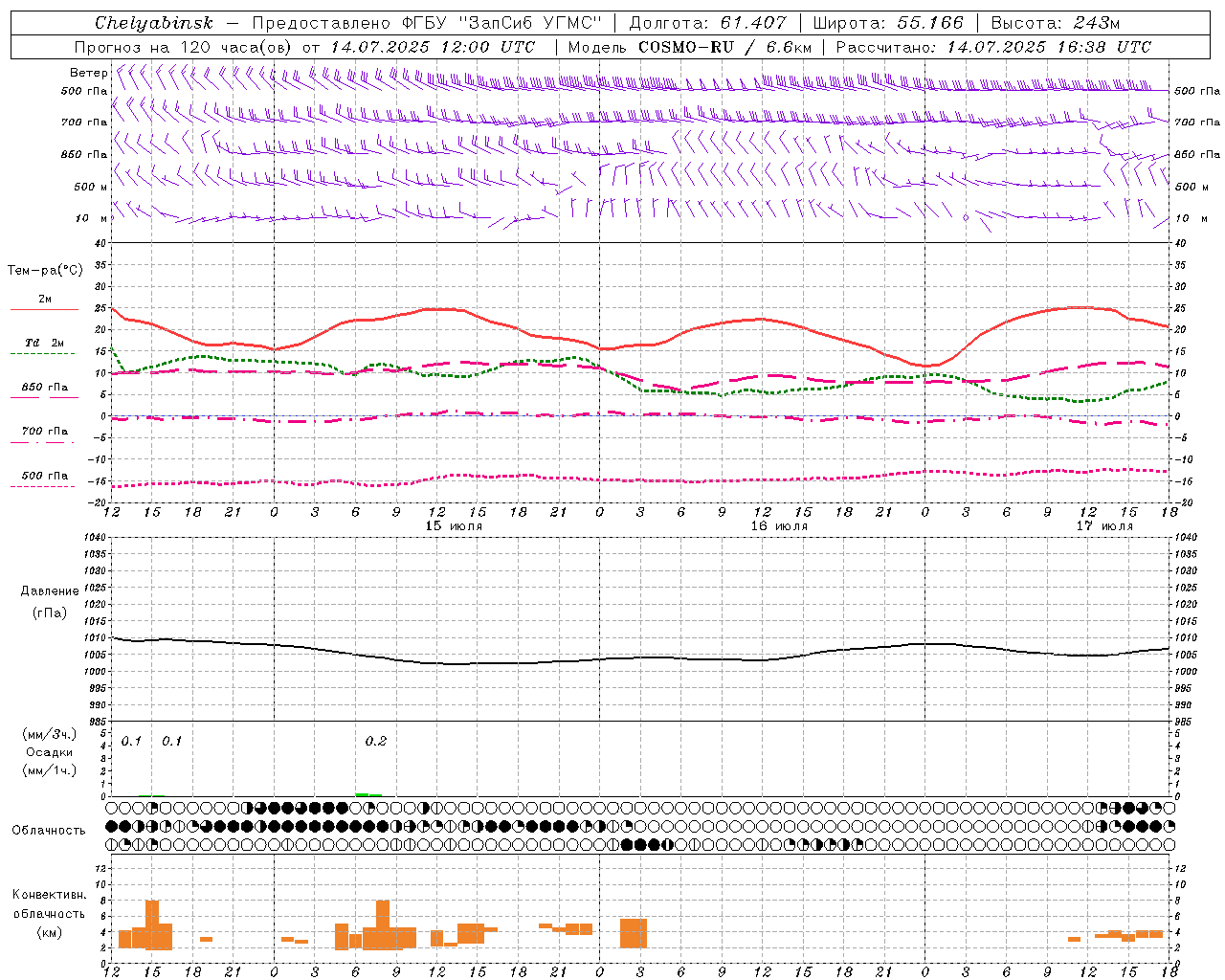Click the 'Облачность' cloud cover row label
Viewport: 1225px width, 980px height.
(x=48, y=830)
